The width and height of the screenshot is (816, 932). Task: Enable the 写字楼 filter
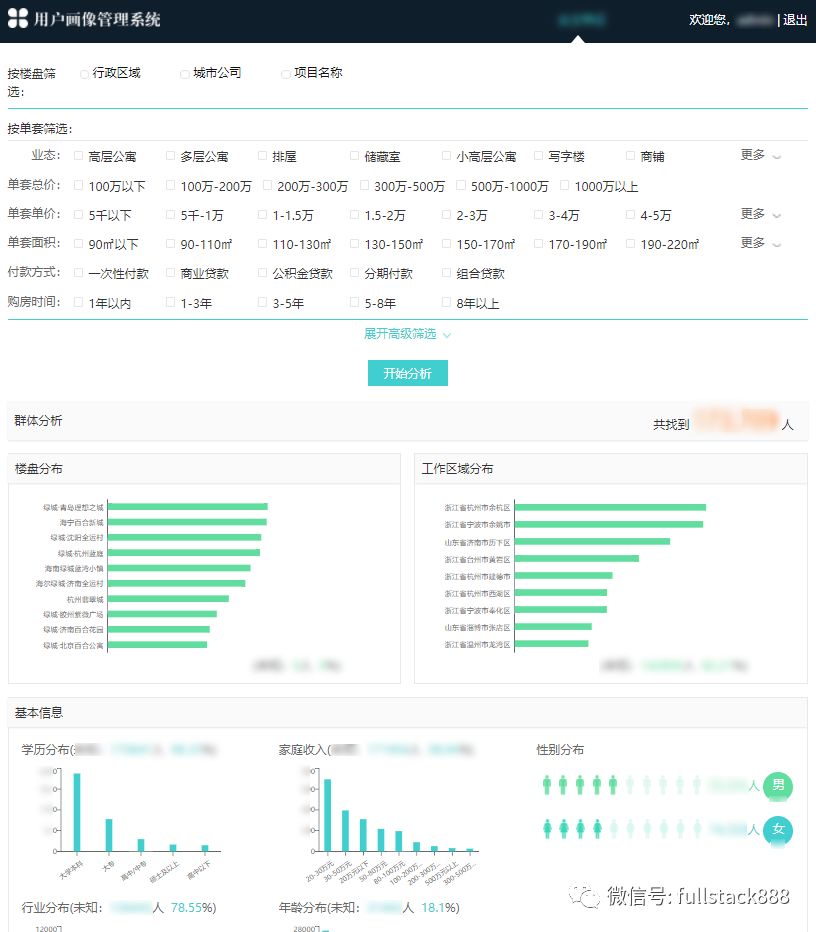click(538, 156)
